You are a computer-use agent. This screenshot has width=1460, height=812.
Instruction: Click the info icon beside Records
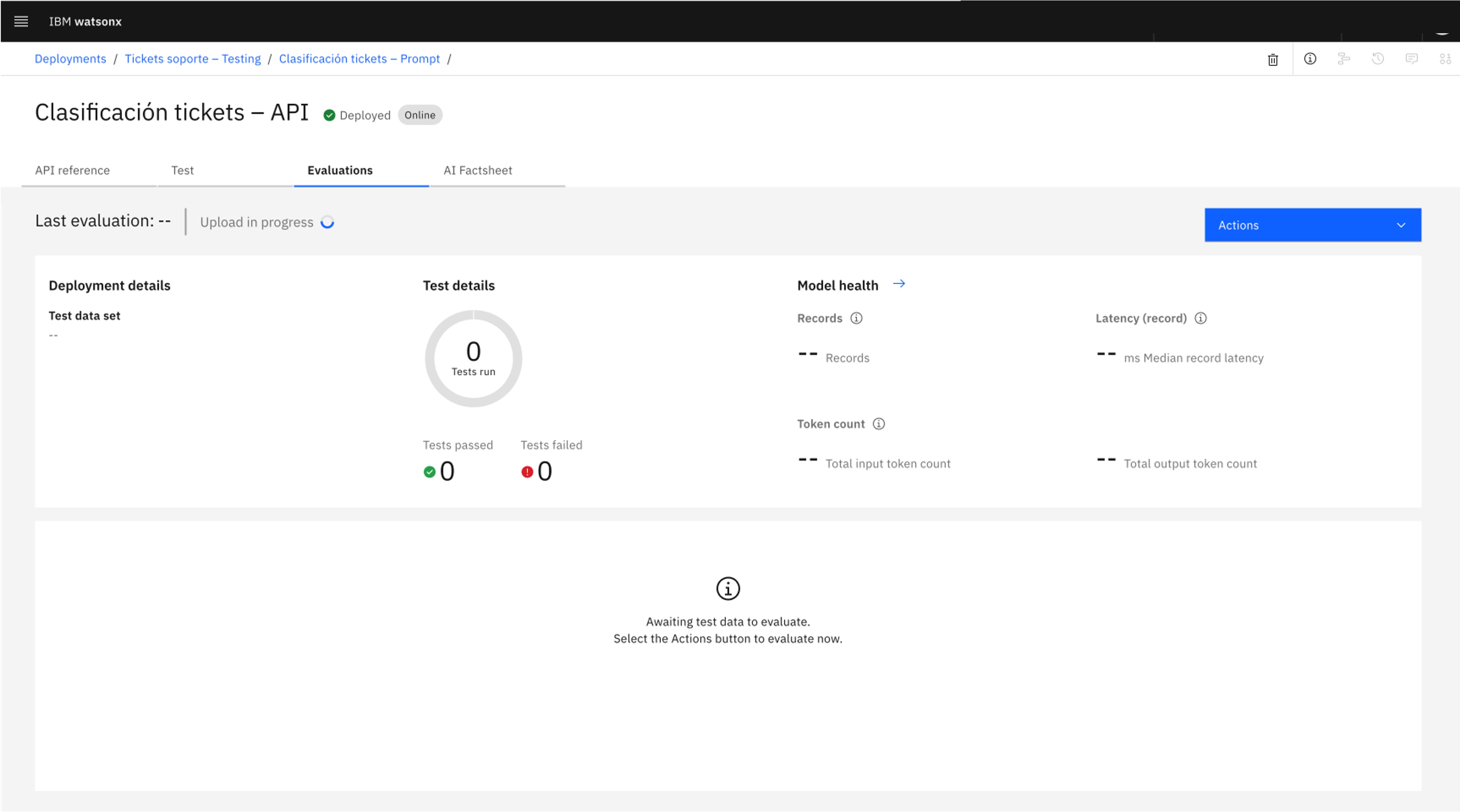coord(856,319)
